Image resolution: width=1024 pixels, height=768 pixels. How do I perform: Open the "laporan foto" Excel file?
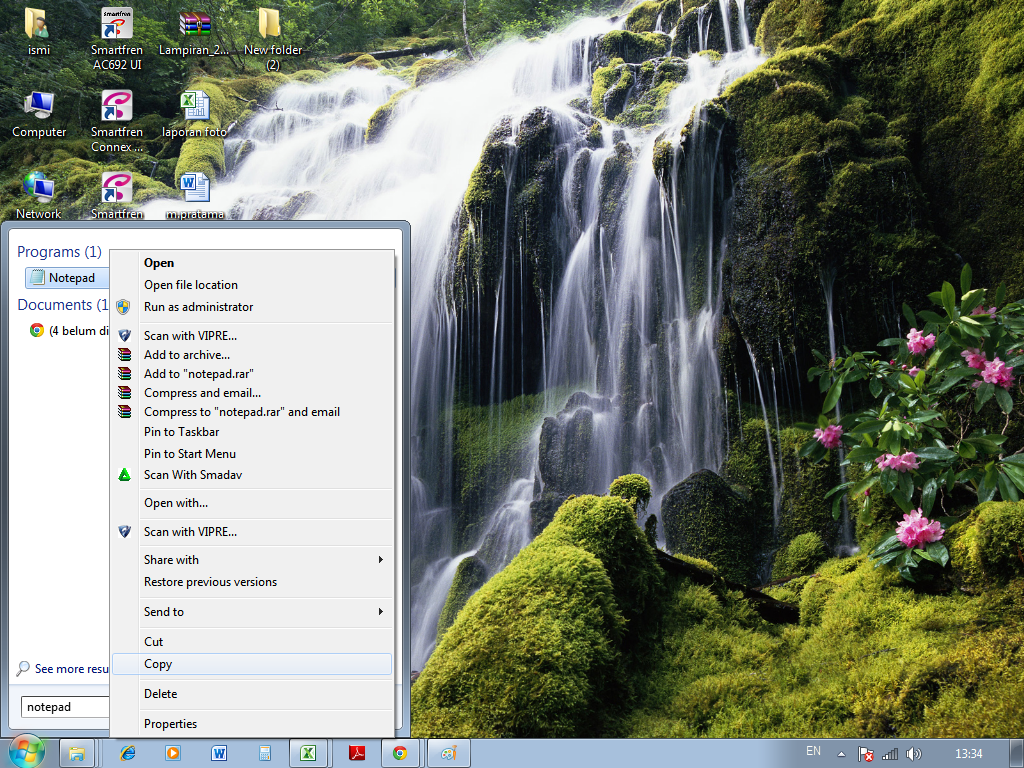(x=193, y=112)
